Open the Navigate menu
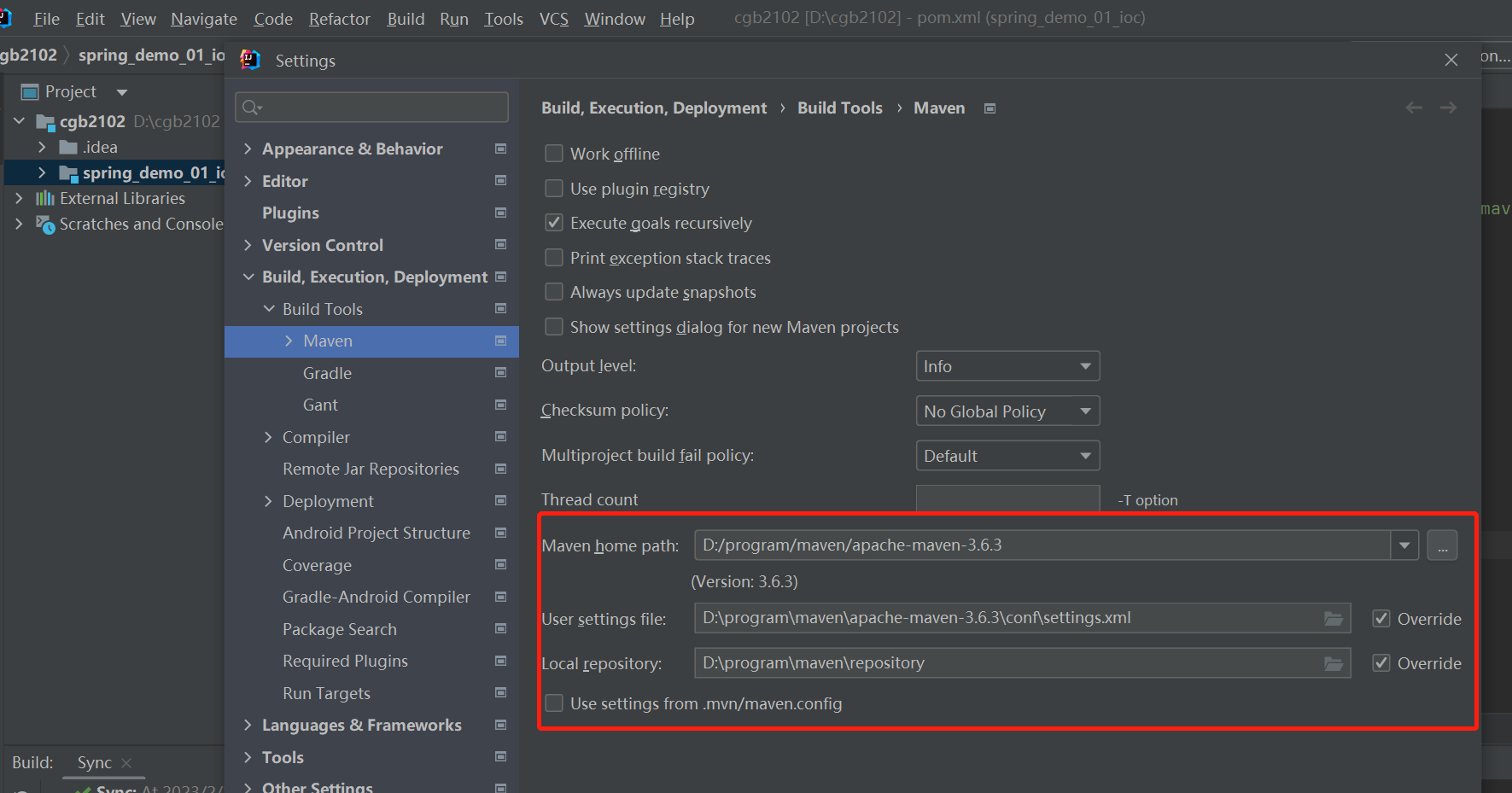 click(204, 19)
